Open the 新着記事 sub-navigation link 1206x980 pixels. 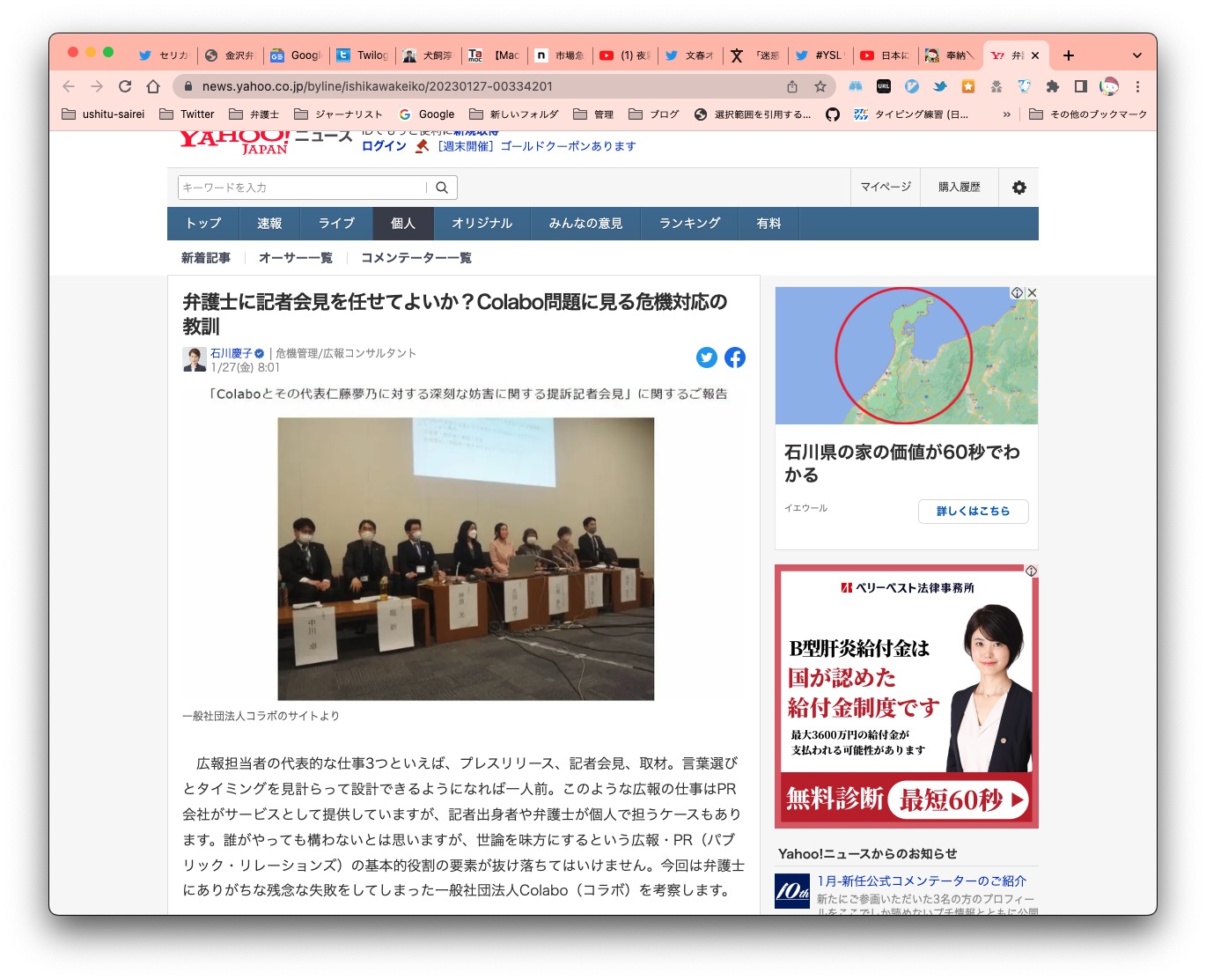pyautogui.click(x=206, y=258)
